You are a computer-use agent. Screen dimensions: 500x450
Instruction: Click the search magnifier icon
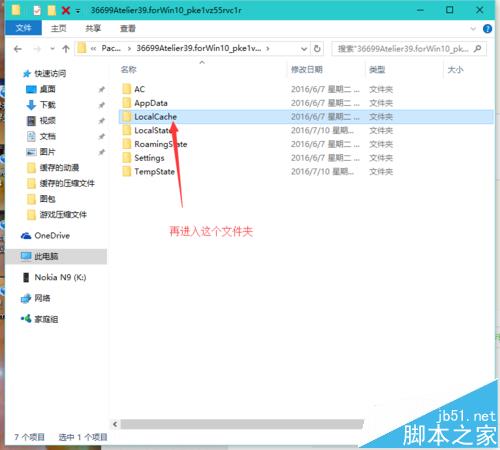coord(478,49)
